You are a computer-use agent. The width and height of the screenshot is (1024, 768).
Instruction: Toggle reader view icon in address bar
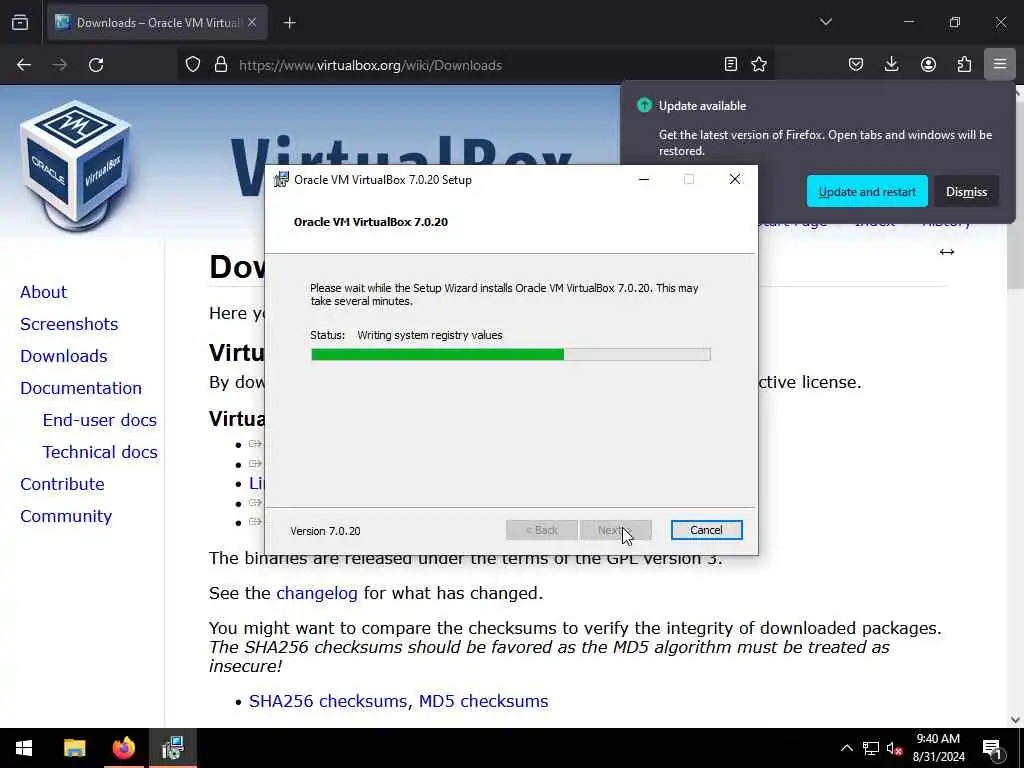731,64
